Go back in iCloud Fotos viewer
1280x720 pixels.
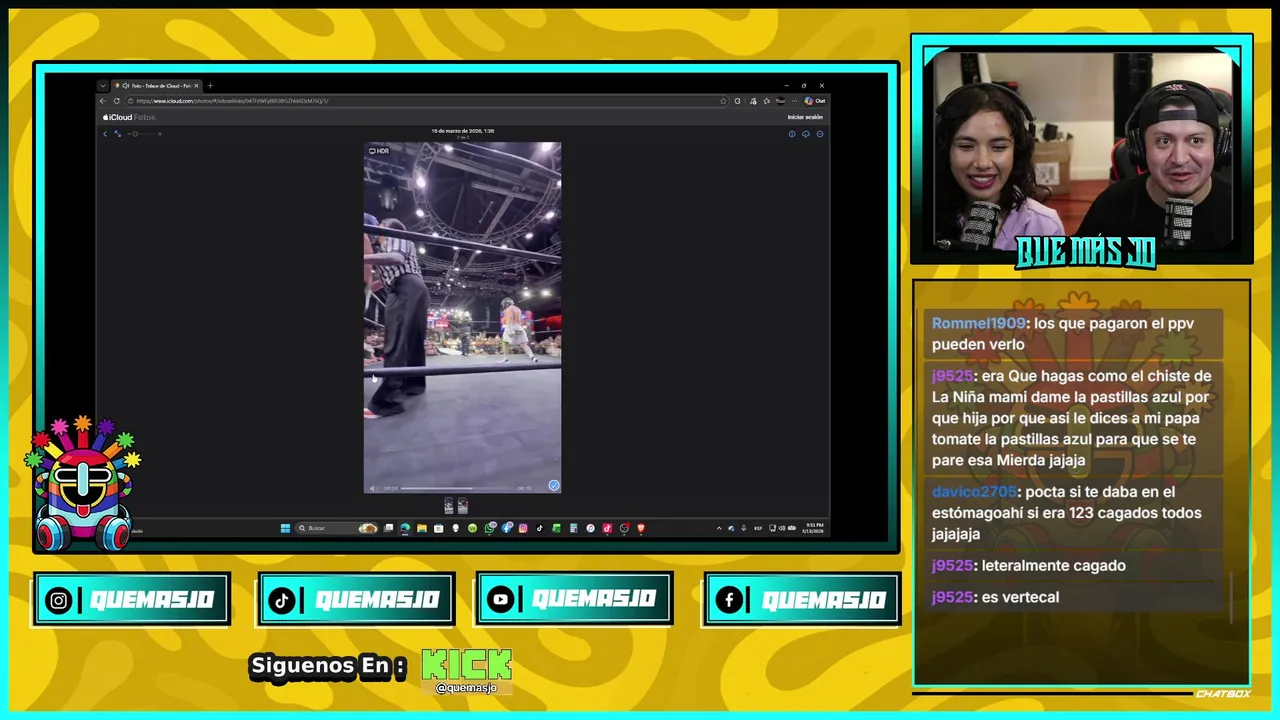[x=105, y=134]
